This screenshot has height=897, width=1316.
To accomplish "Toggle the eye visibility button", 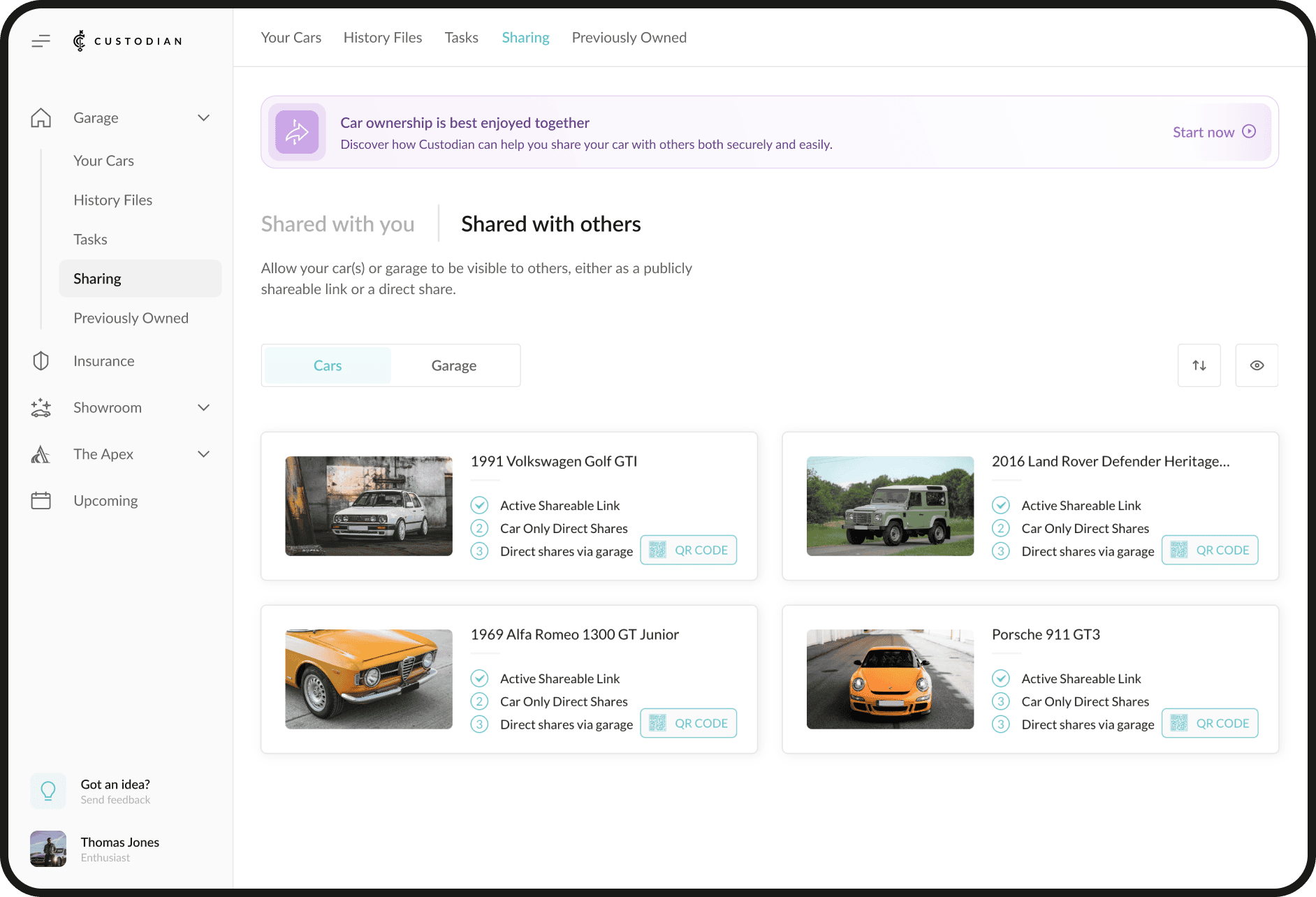I will coord(1257,365).
